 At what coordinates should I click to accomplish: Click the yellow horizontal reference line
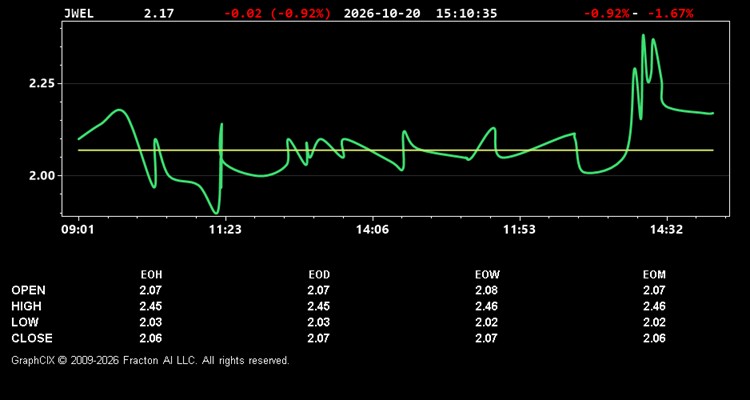point(396,150)
